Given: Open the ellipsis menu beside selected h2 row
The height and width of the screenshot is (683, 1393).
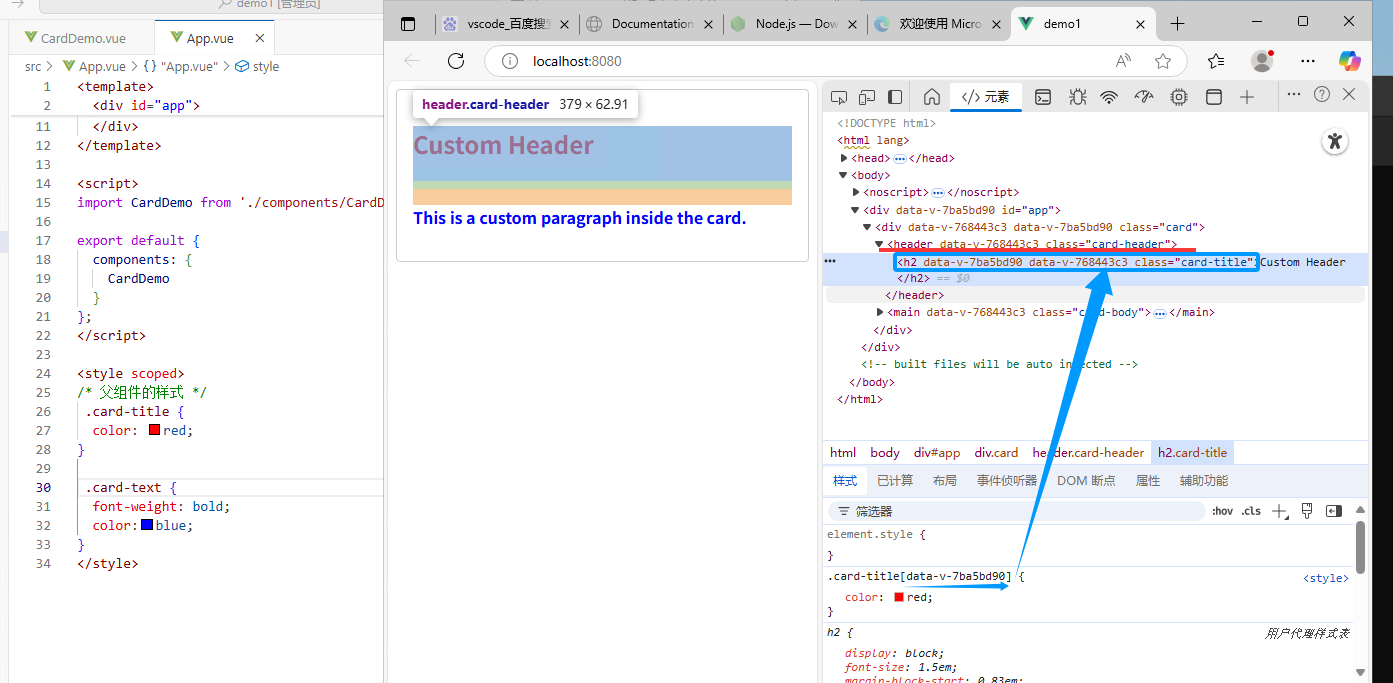Looking at the screenshot, I should (x=830, y=261).
